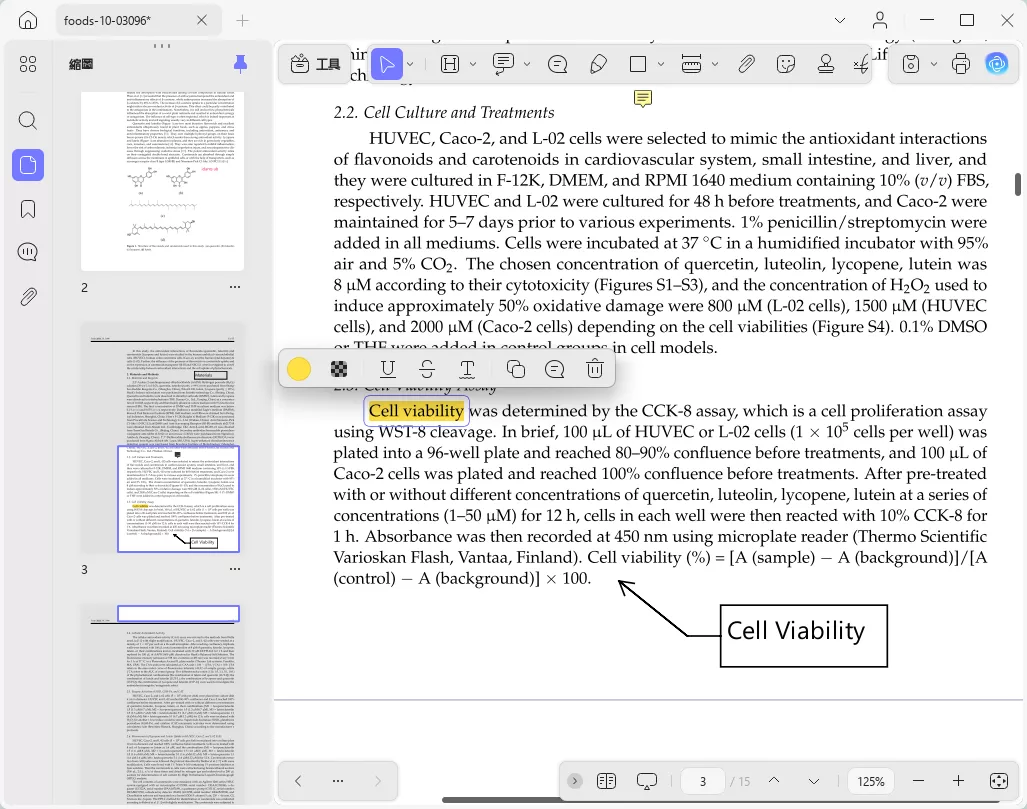Select the measure ruler tool

tap(692, 64)
